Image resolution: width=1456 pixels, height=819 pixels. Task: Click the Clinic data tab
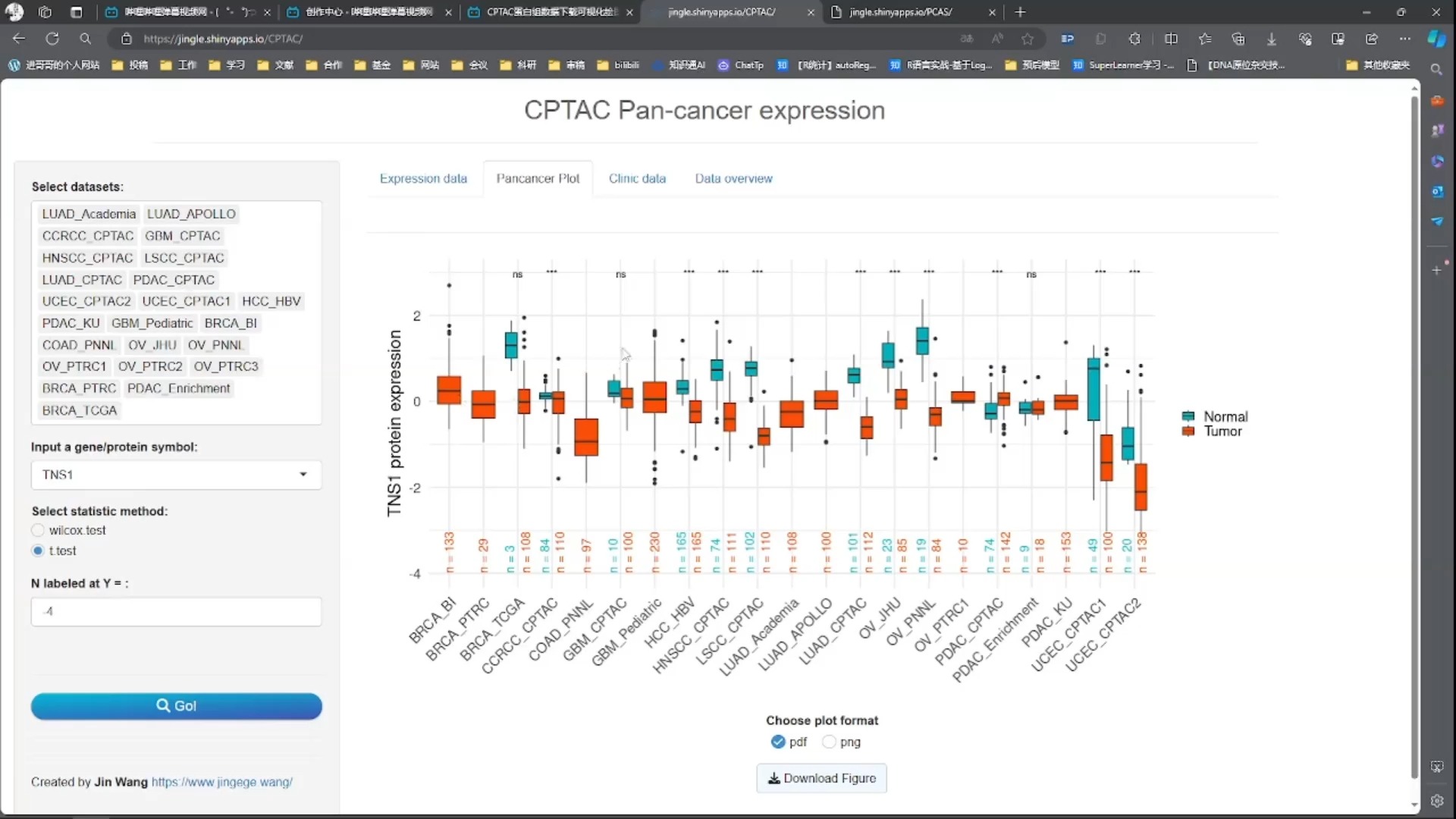(x=637, y=177)
